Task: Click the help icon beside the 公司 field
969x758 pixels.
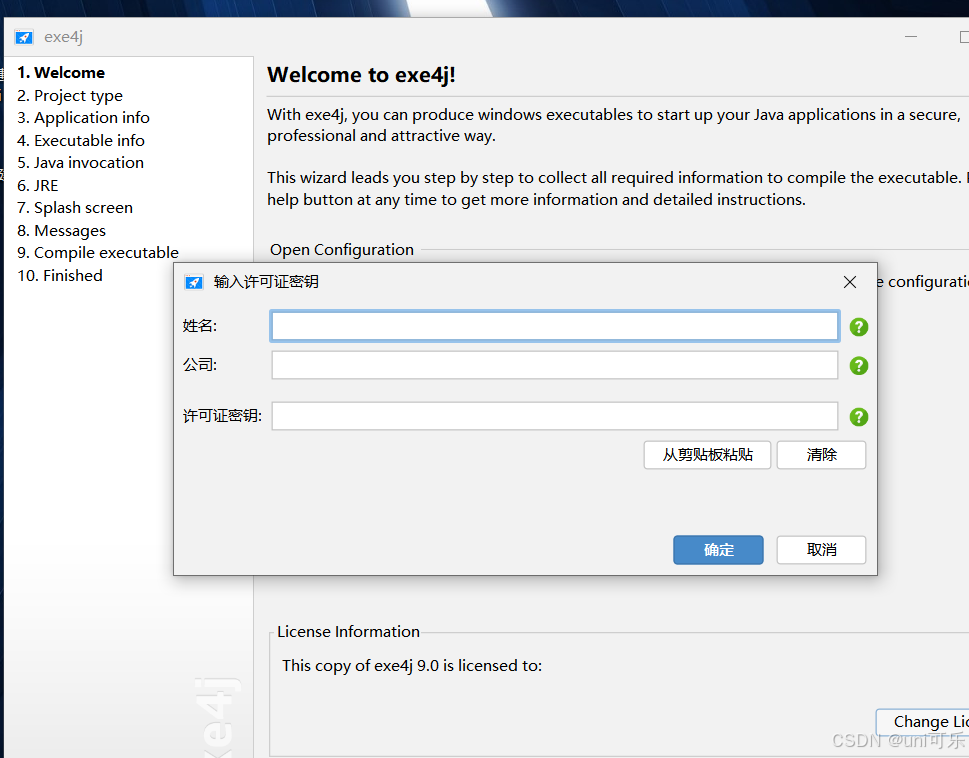Action: [x=858, y=366]
